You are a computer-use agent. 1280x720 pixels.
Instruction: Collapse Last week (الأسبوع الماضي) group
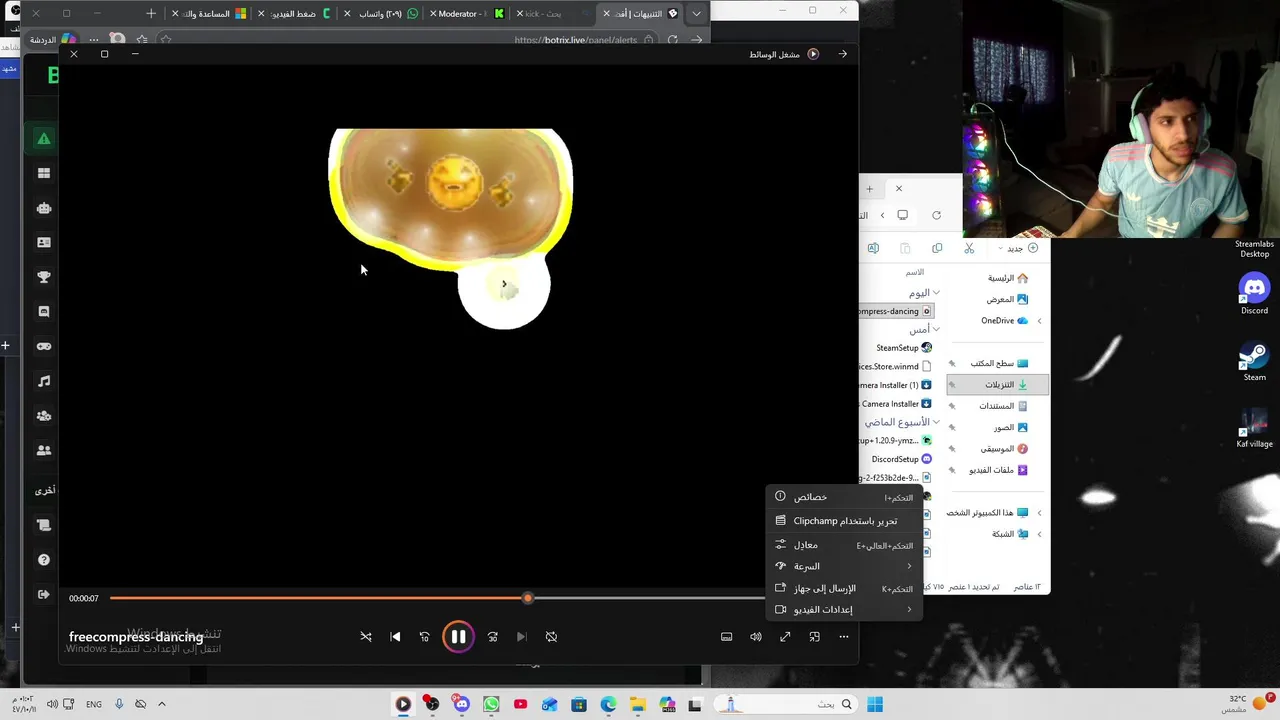(936, 422)
